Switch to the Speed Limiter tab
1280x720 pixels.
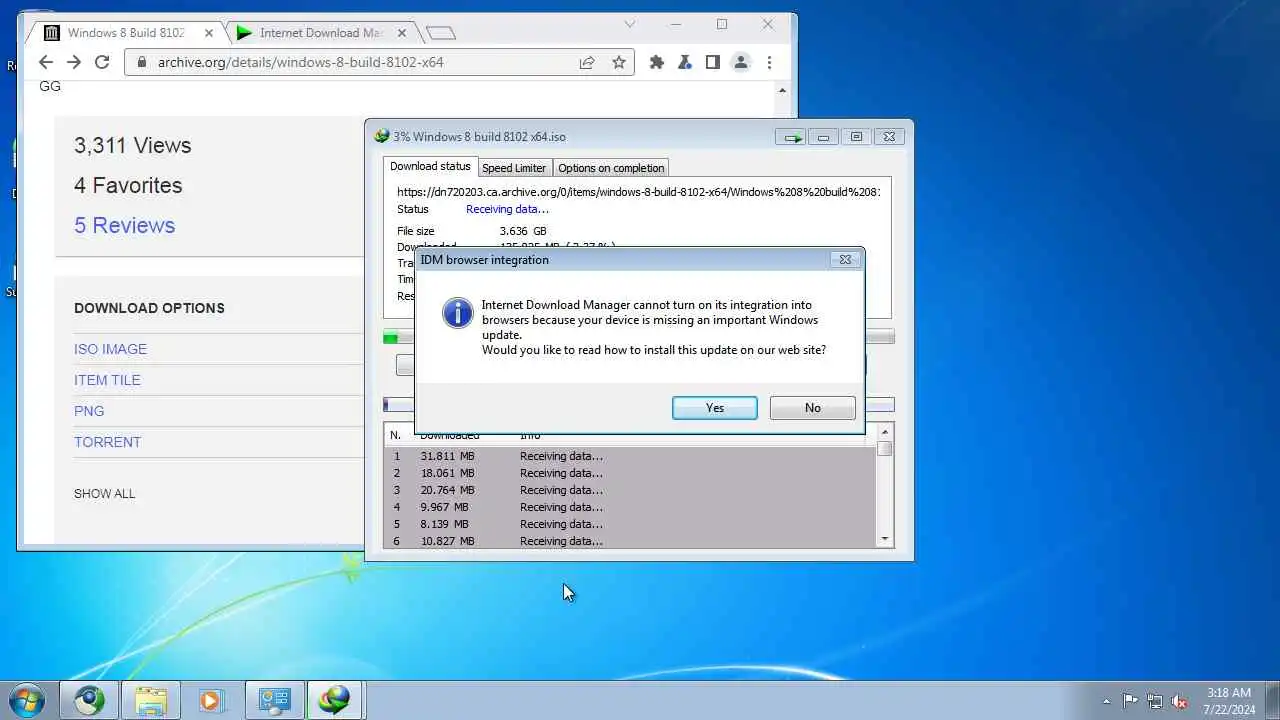[514, 168]
